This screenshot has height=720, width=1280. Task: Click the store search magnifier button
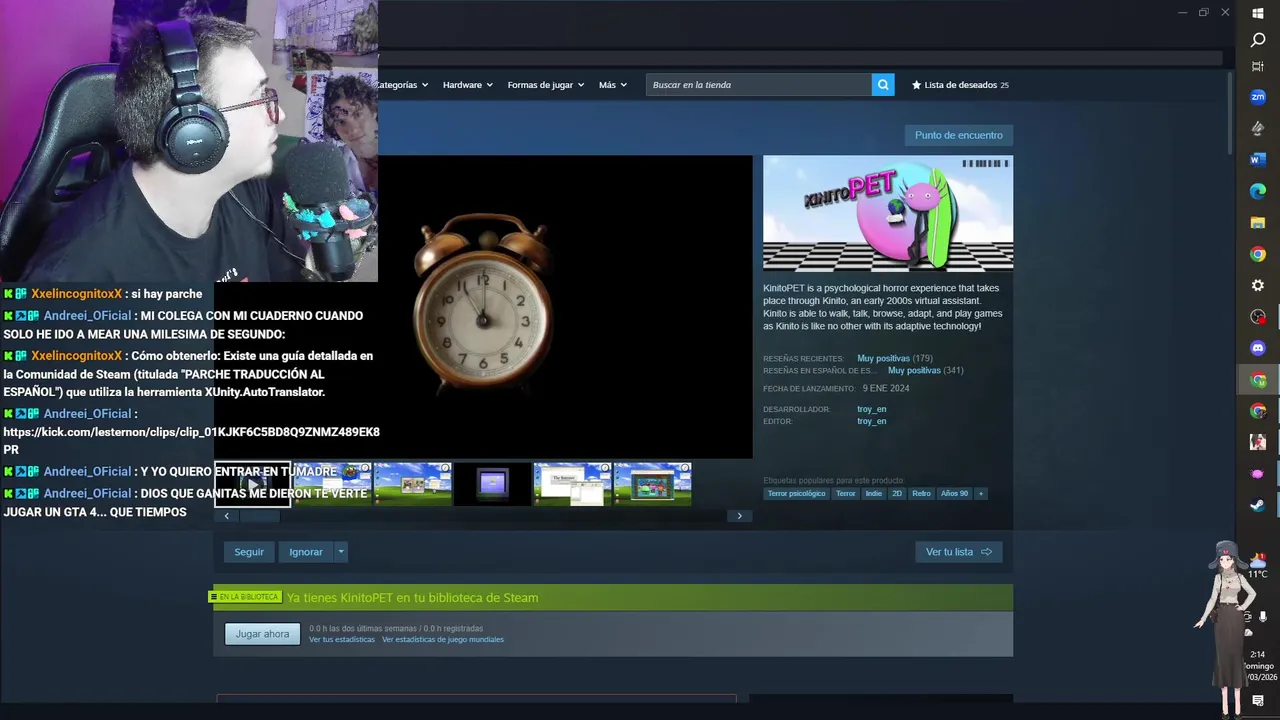pos(883,85)
